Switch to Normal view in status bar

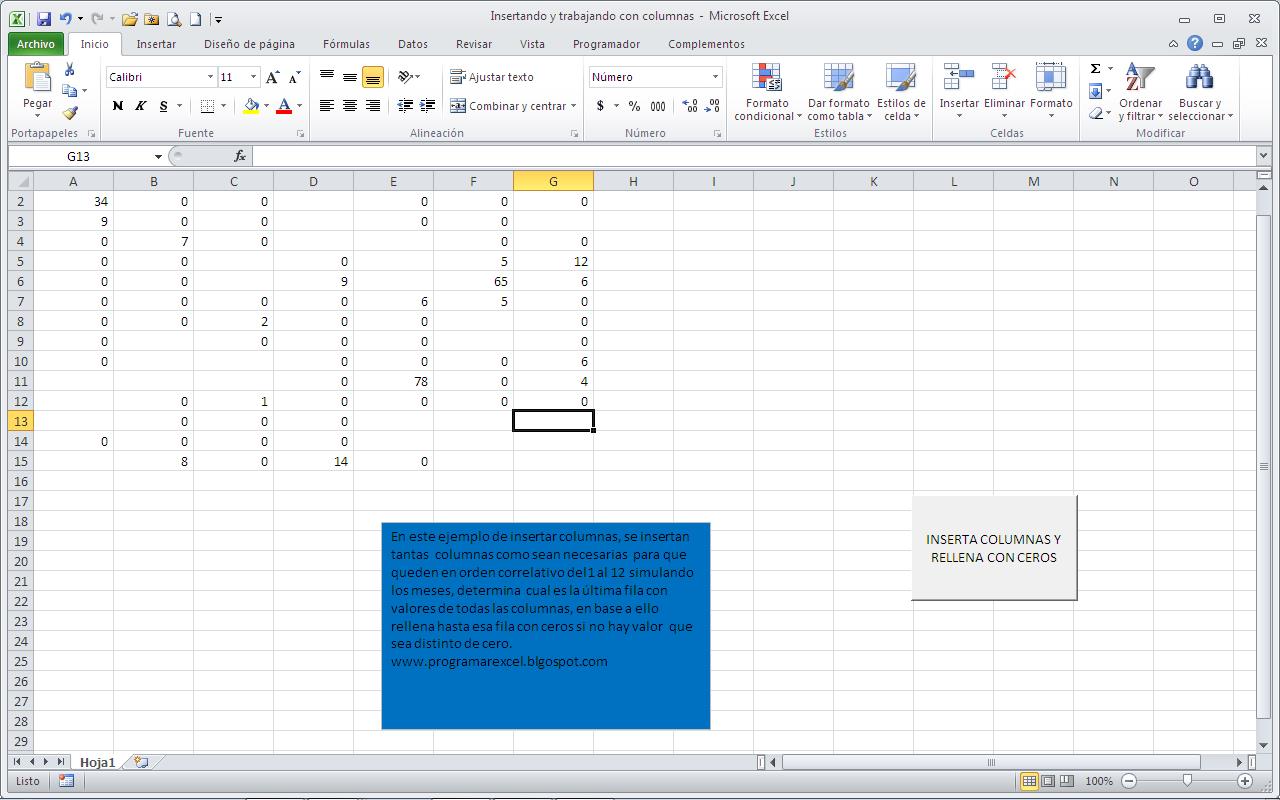coord(1029,781)
